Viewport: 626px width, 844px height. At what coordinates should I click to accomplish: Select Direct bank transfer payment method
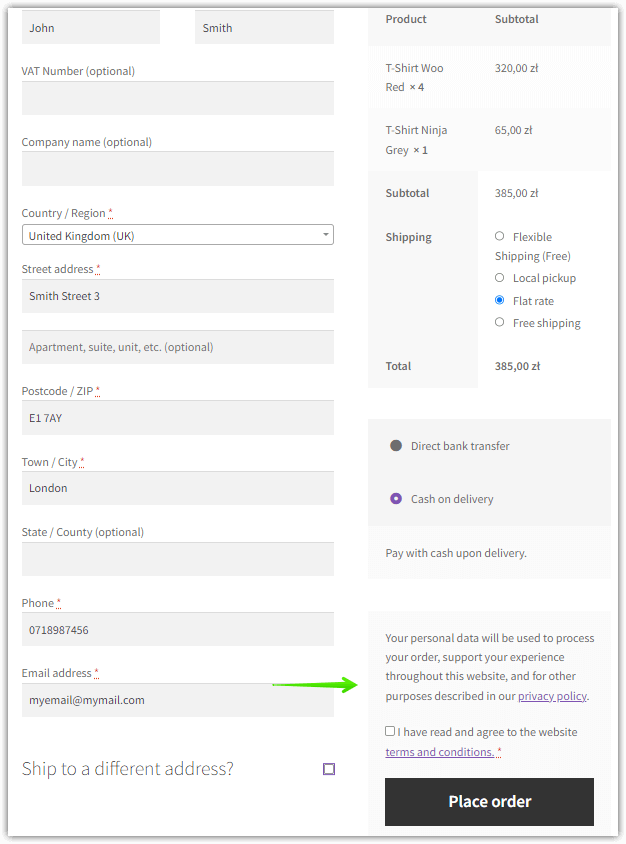coord(396,446)
